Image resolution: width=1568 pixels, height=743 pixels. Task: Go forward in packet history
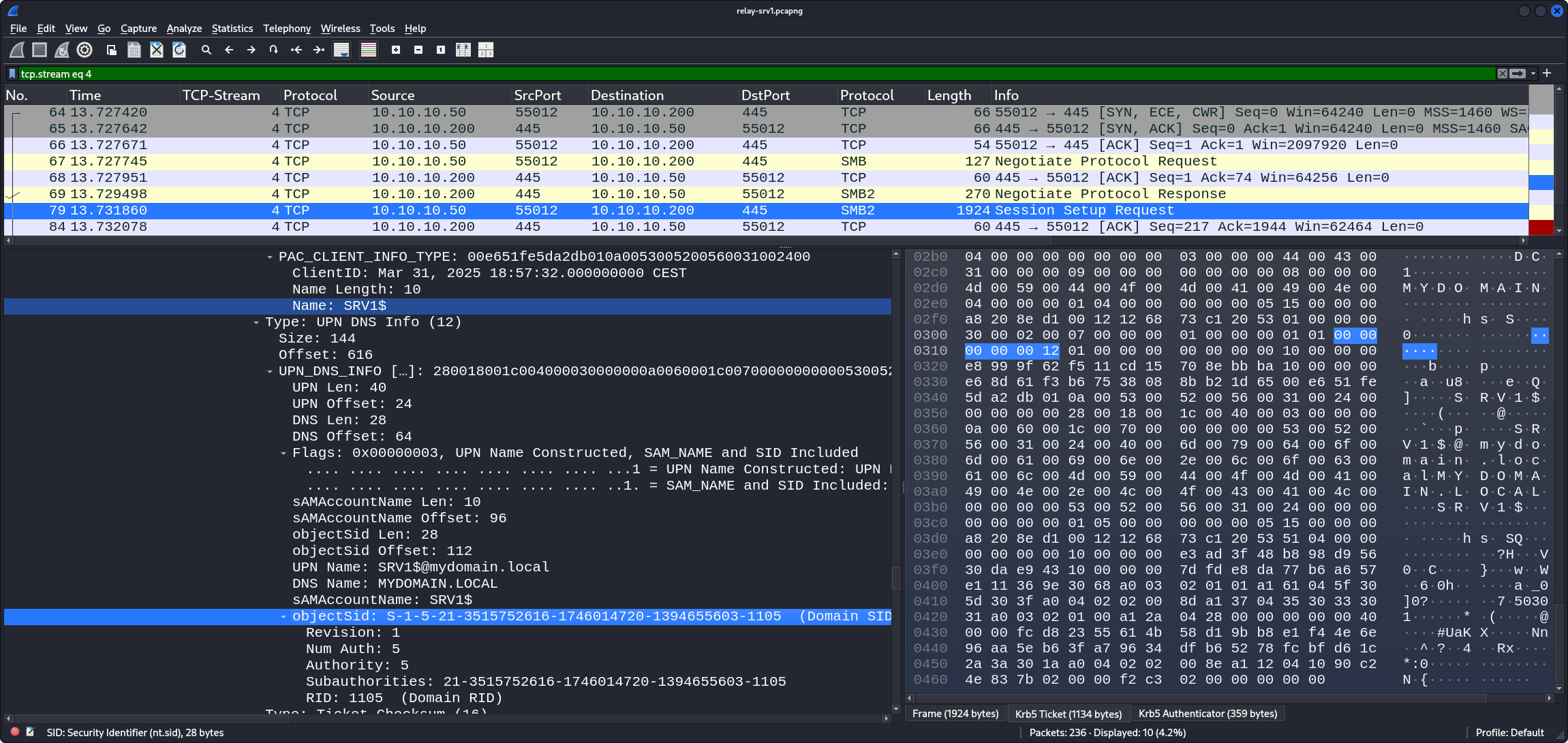click(251, 50)
